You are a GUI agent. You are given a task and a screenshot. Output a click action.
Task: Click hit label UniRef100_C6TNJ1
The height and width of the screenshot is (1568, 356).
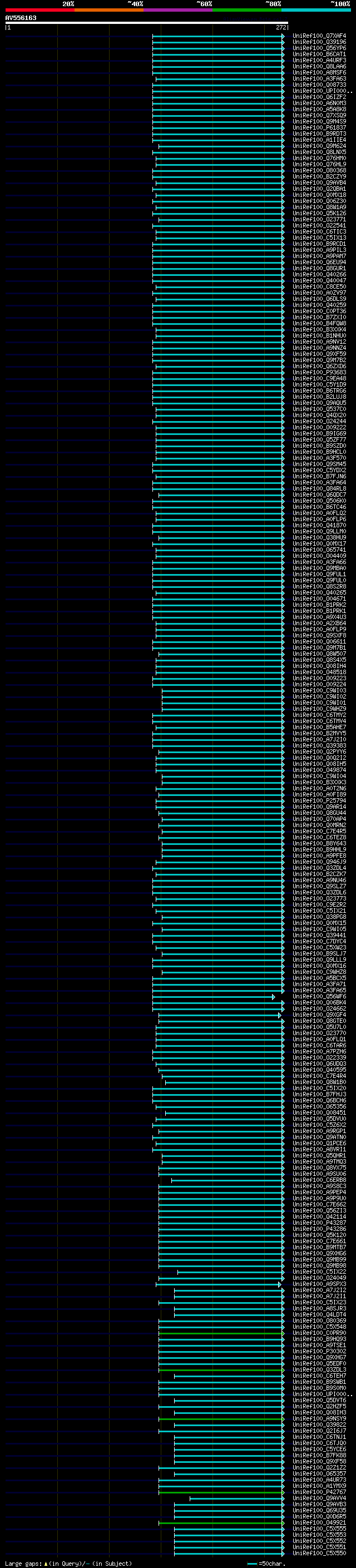319,1437
